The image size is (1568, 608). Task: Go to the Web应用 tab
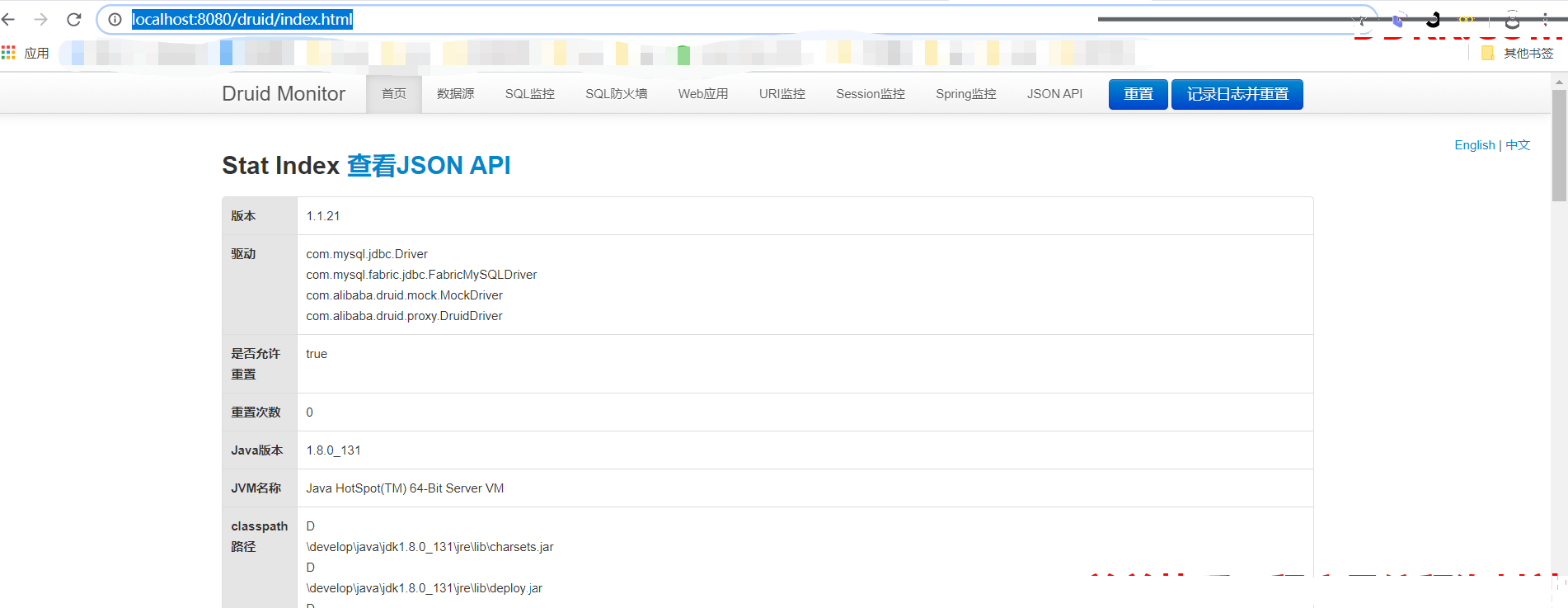[703, 94]
